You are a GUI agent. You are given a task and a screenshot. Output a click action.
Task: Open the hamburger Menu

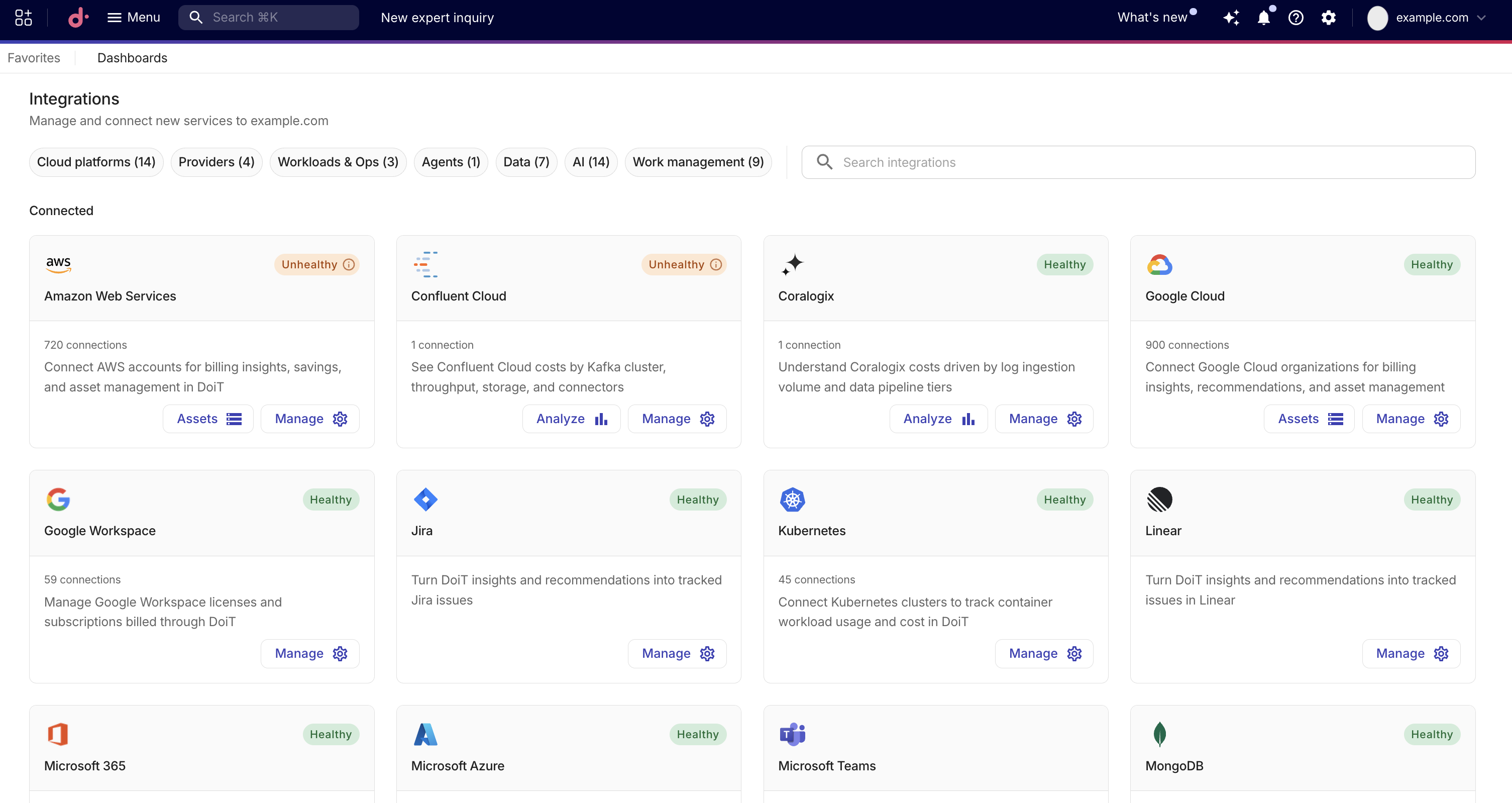point(133,18)
